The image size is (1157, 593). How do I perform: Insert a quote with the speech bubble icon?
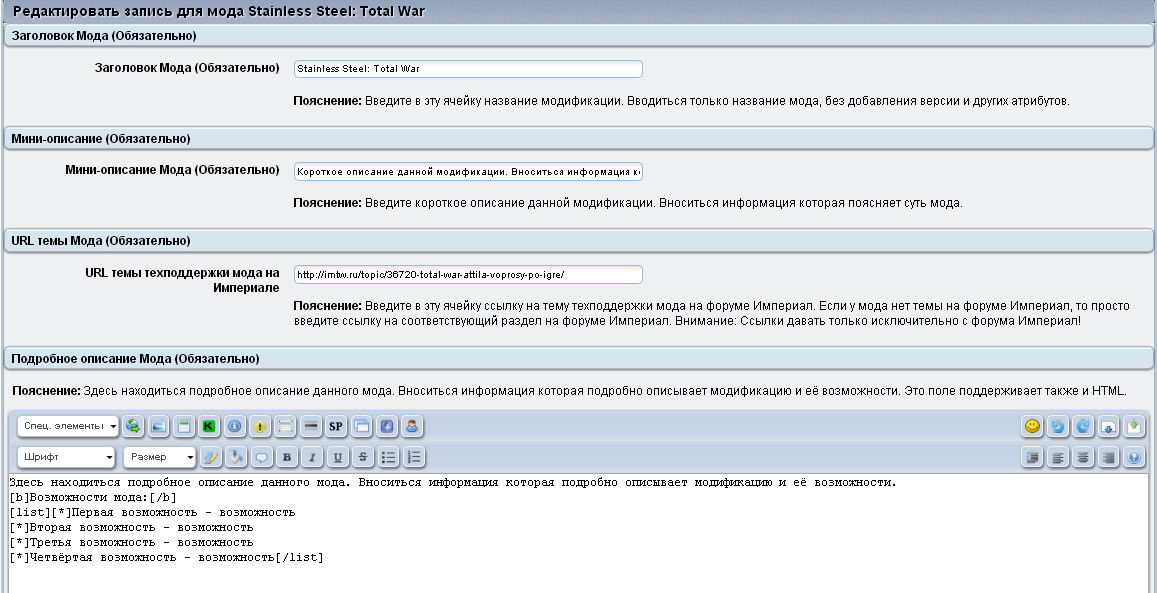coord(261,457)
